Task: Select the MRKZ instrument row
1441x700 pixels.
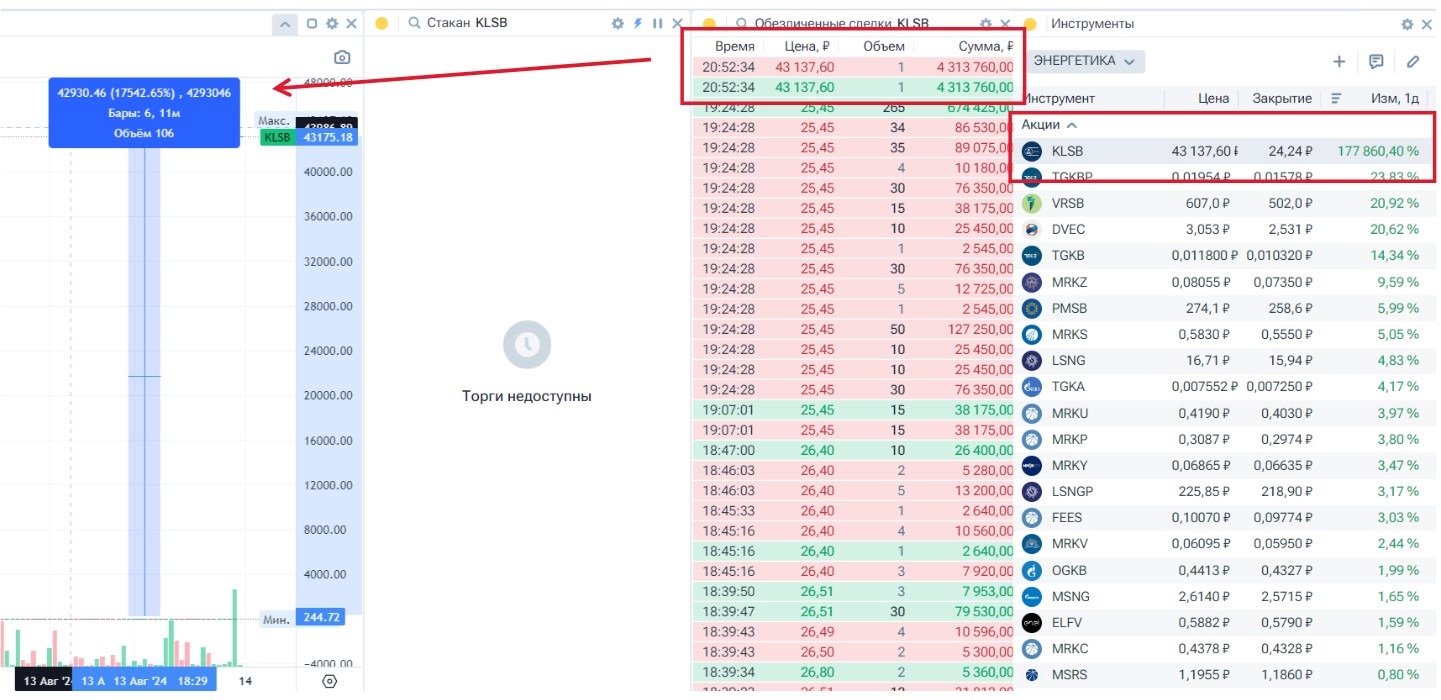Action: pos(1225,282)
